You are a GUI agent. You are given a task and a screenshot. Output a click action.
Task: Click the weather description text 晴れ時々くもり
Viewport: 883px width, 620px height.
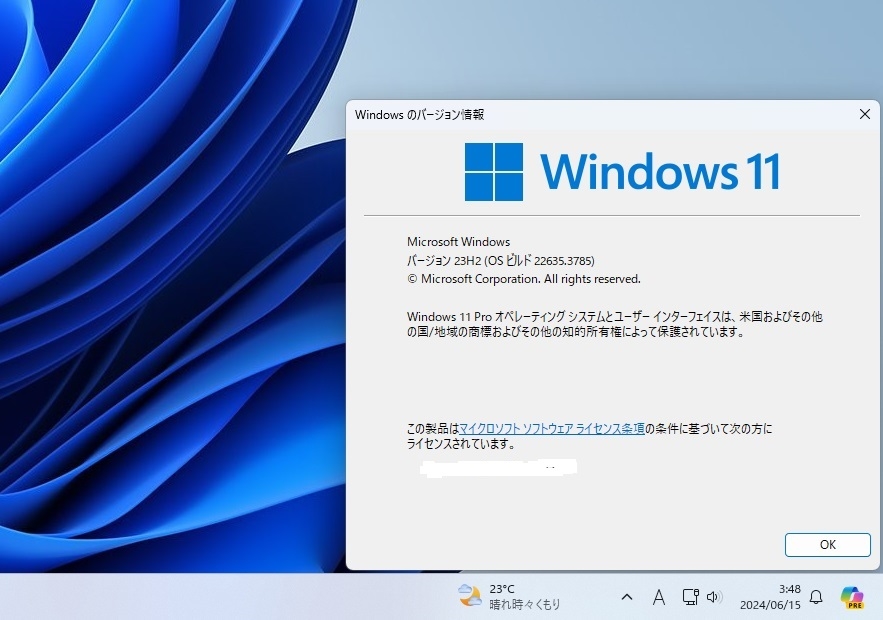click(x=525, y=605)
